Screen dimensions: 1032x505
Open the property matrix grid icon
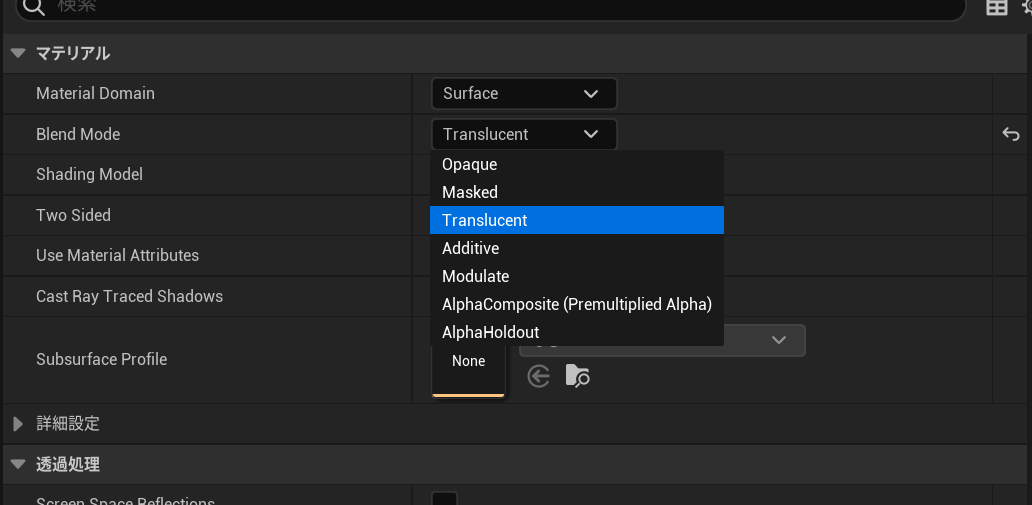[996, 8]
